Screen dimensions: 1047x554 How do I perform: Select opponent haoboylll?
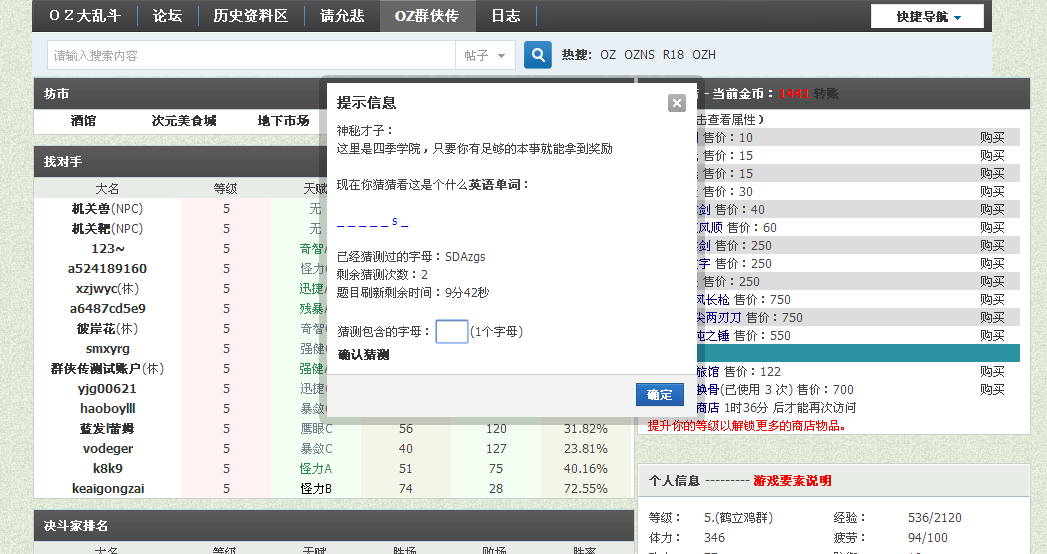click(108, 409)
